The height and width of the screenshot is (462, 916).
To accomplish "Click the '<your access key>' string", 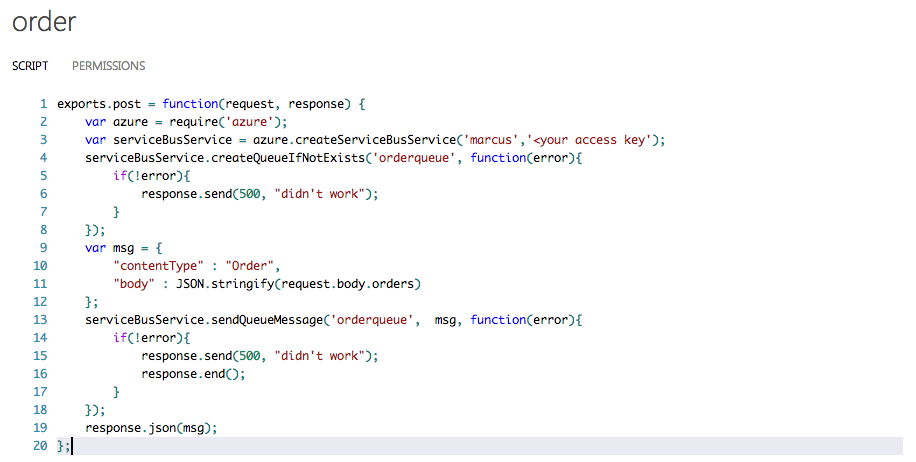I will point(596,140).
